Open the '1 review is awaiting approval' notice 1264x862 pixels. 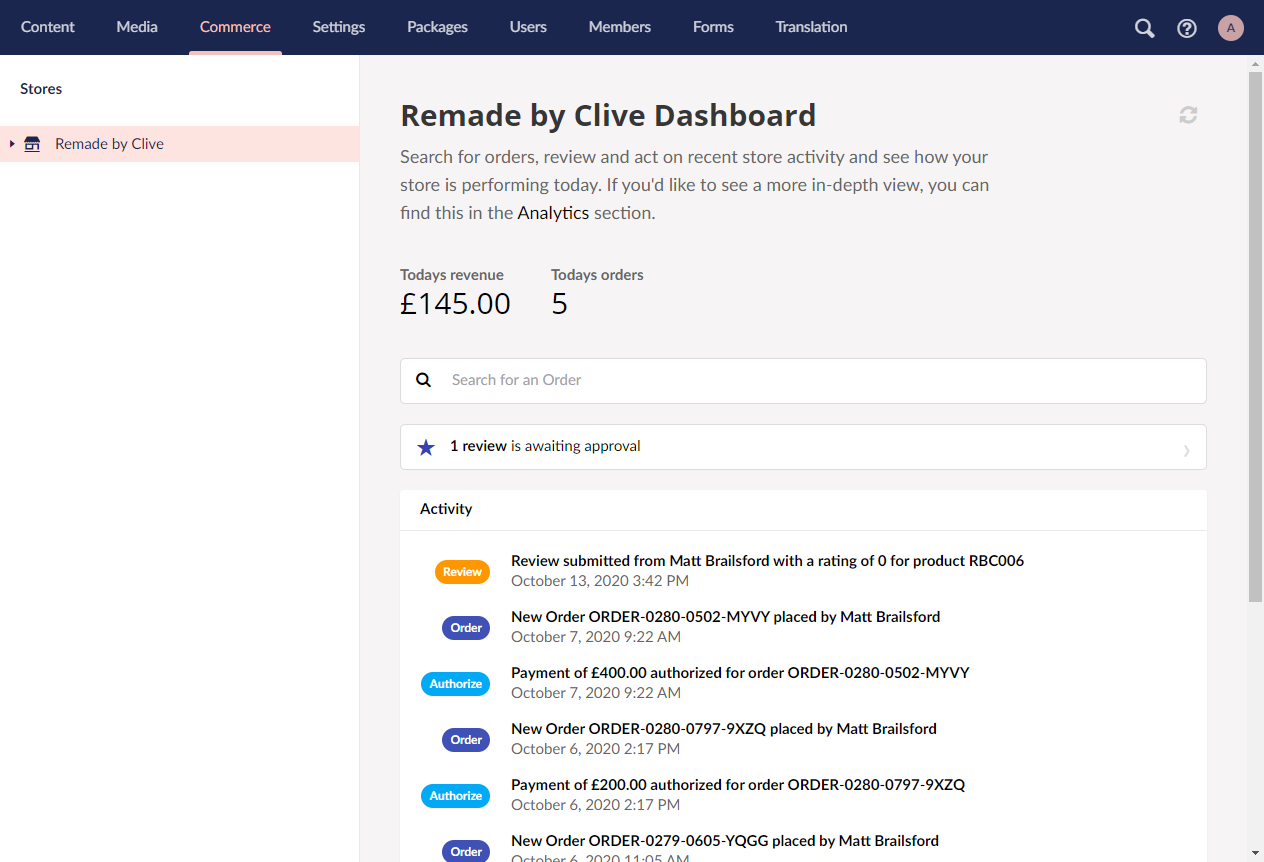point(545,447)
